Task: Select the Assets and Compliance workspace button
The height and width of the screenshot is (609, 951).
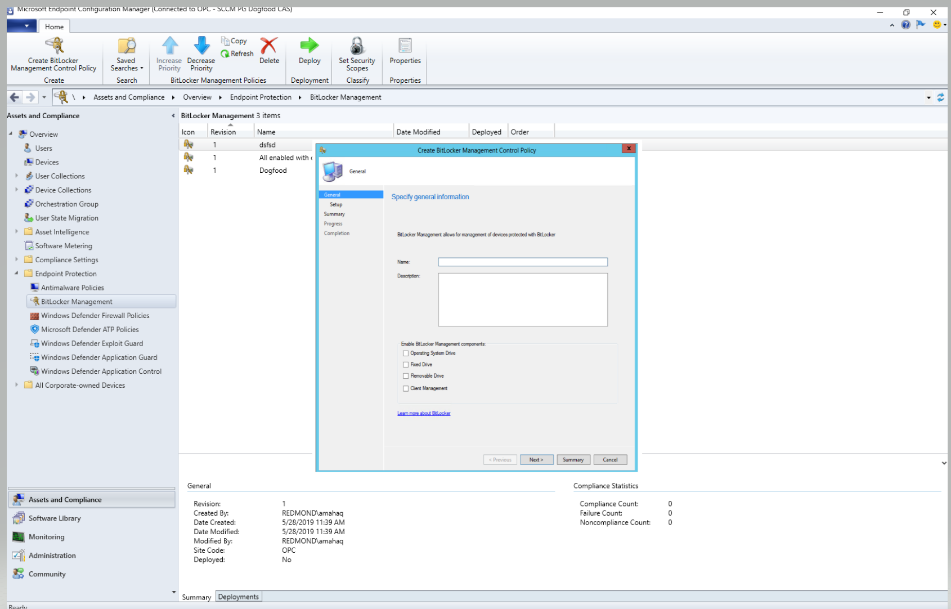Action: [92, 500]
